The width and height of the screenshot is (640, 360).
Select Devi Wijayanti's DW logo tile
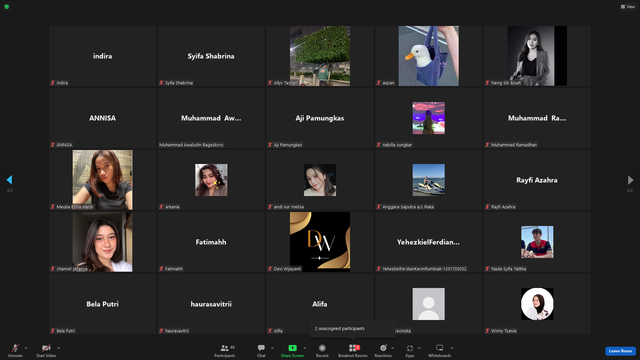320,242
